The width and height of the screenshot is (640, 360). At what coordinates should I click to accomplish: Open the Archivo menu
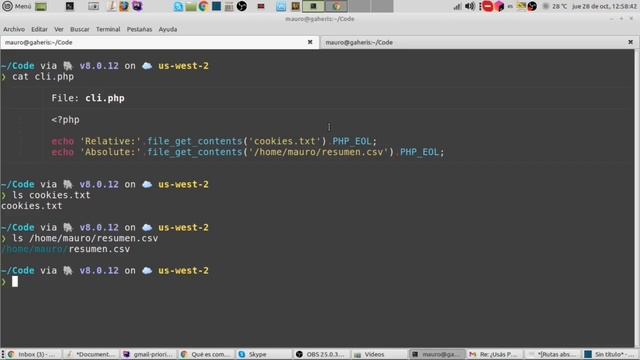click(x=14, y=29)
